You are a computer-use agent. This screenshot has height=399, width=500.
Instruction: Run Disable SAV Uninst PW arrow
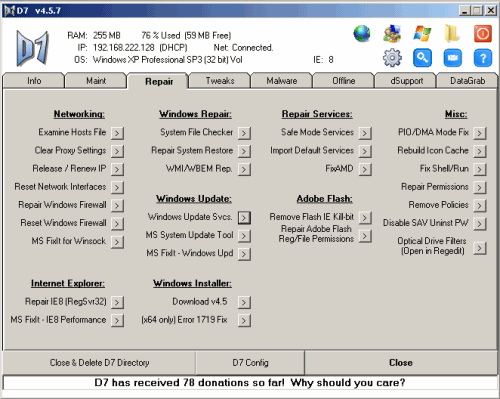[x=480, y=223]
